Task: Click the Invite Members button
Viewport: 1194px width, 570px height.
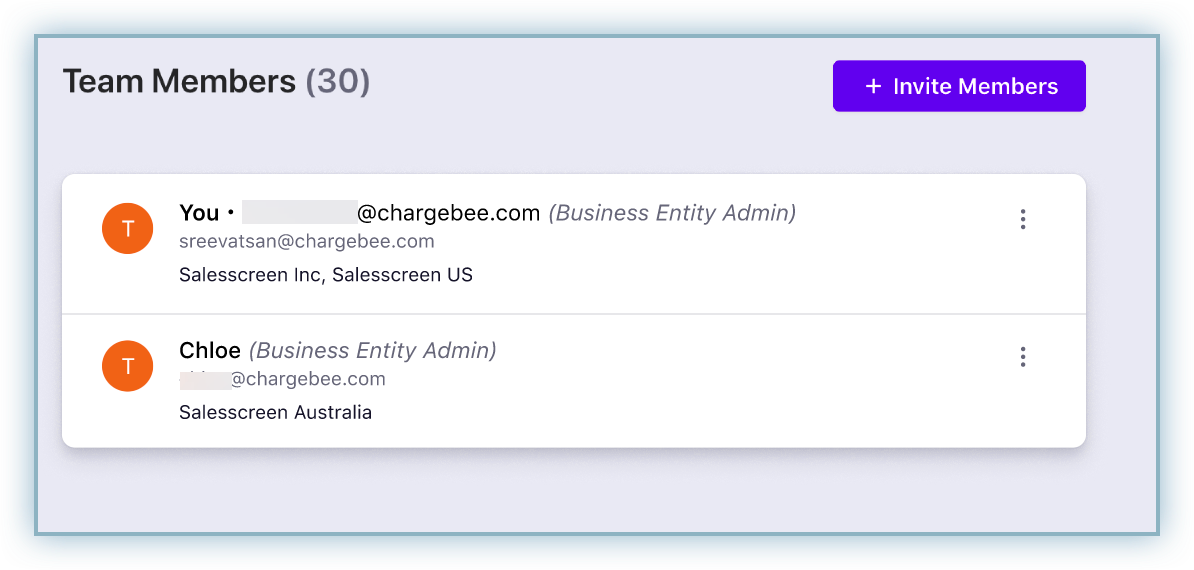Action: click(x=959, y=86)
